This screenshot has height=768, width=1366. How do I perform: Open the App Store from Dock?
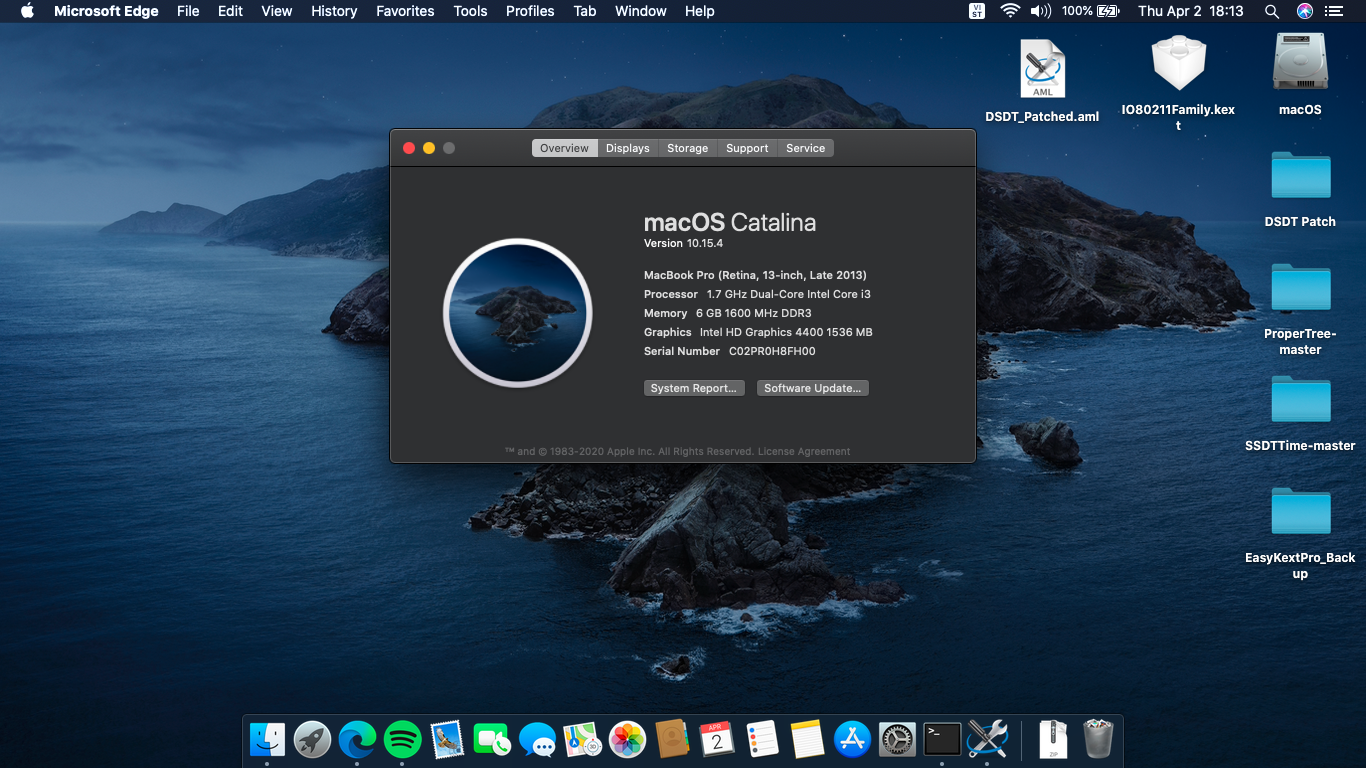[852, 740]
